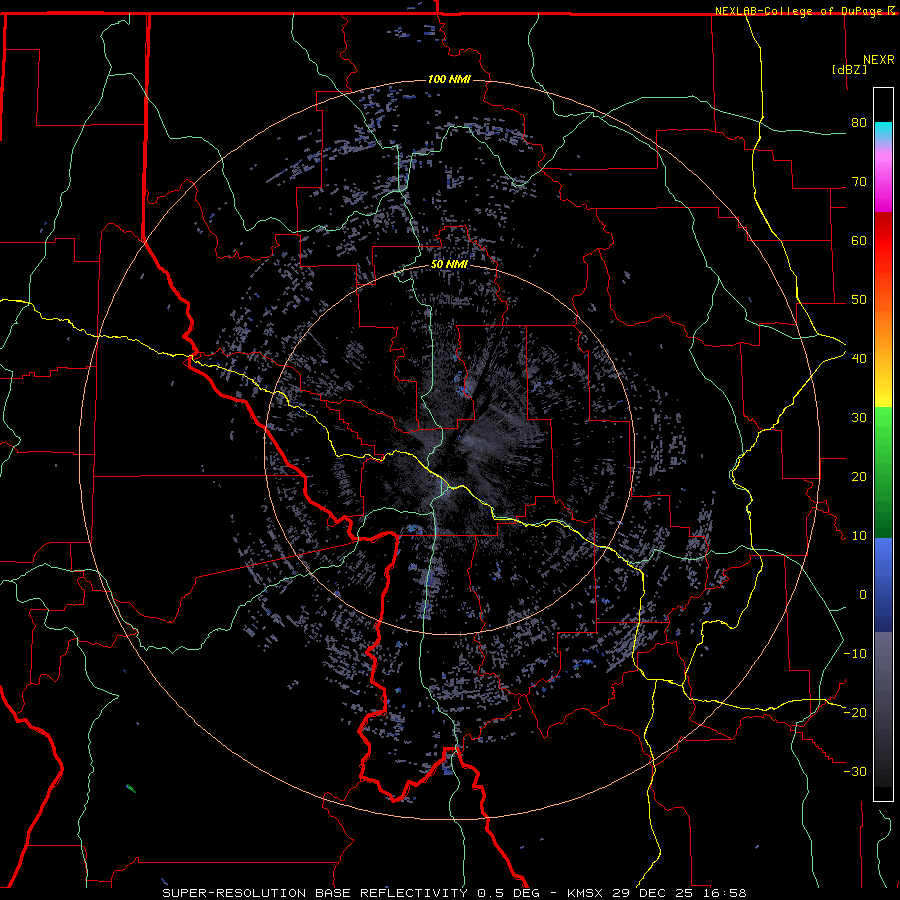The image size is (900, 900).
Task: Click the orange segment of the color bar
Action: 883,327
